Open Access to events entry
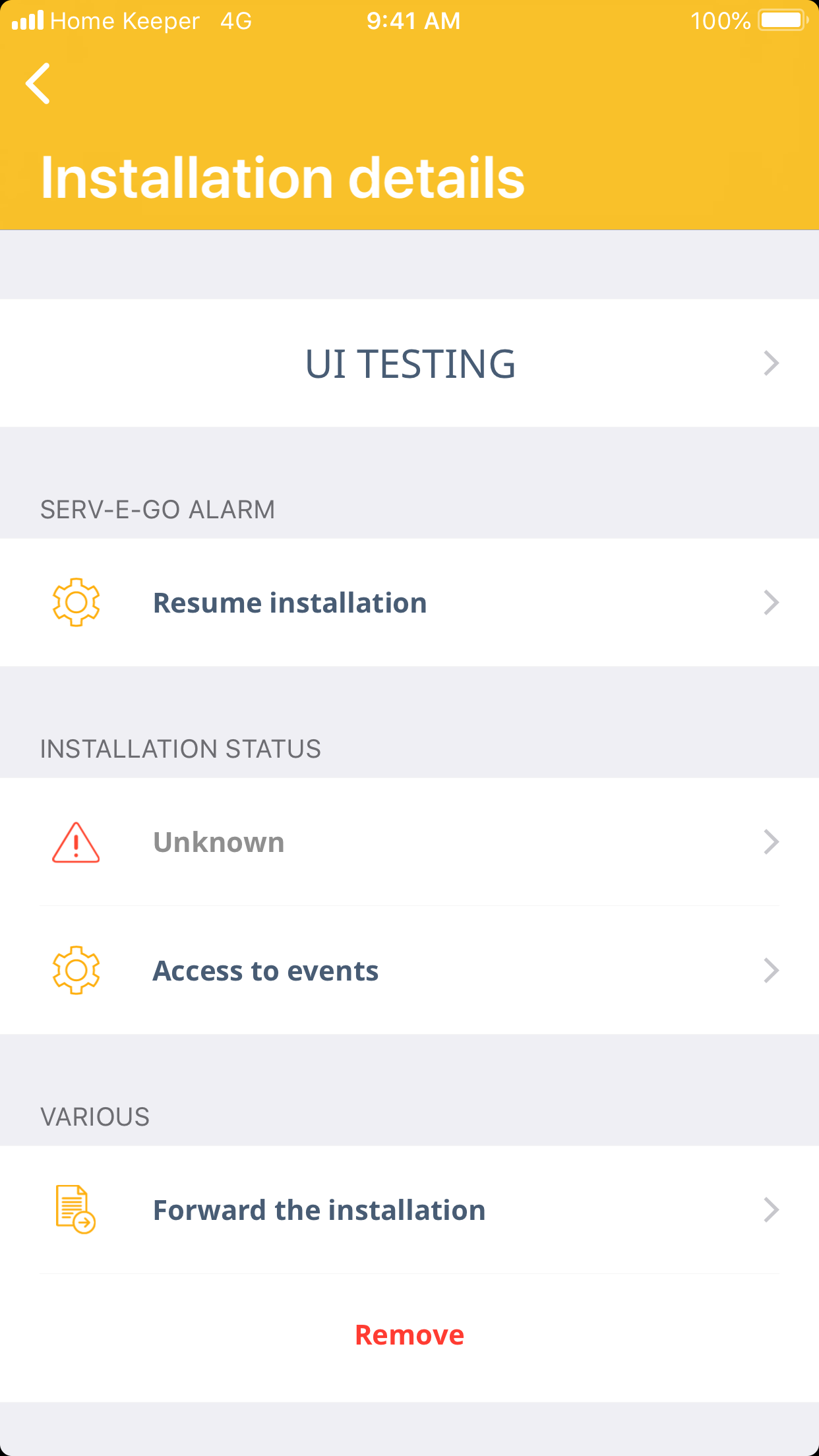The width and height of the screenshot is (819, 1456). [x=266, y=971]
